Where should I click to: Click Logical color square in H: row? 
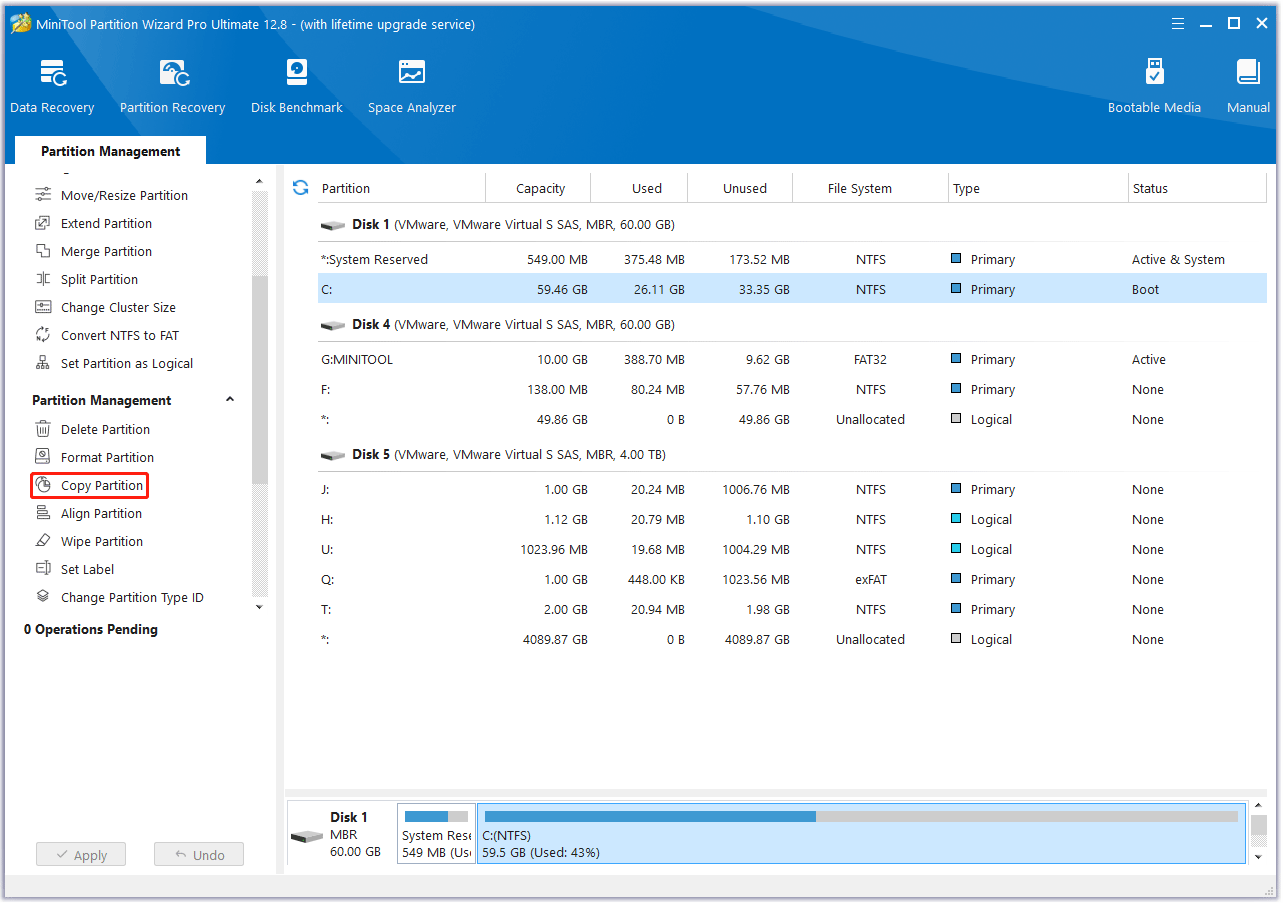[956, 519]
